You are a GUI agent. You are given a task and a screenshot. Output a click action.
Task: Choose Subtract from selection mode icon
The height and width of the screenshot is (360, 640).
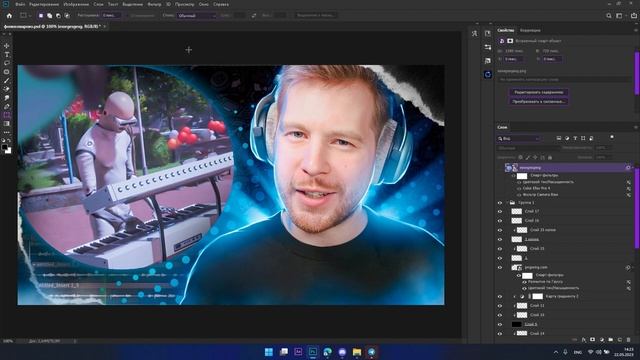click(58, 16)
